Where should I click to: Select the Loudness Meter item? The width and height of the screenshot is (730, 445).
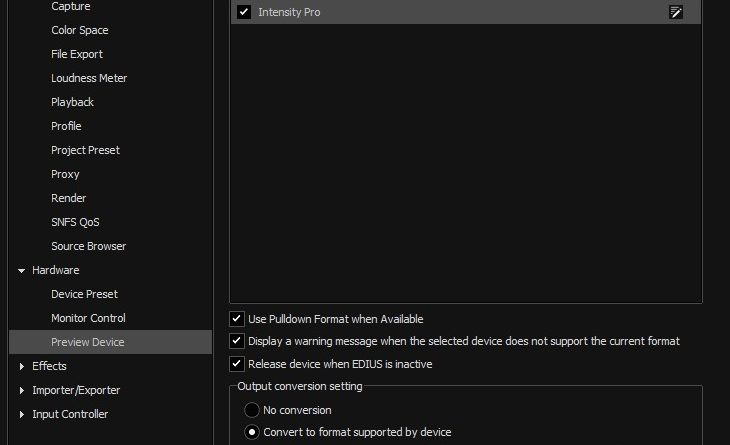(x=89, y=78)
